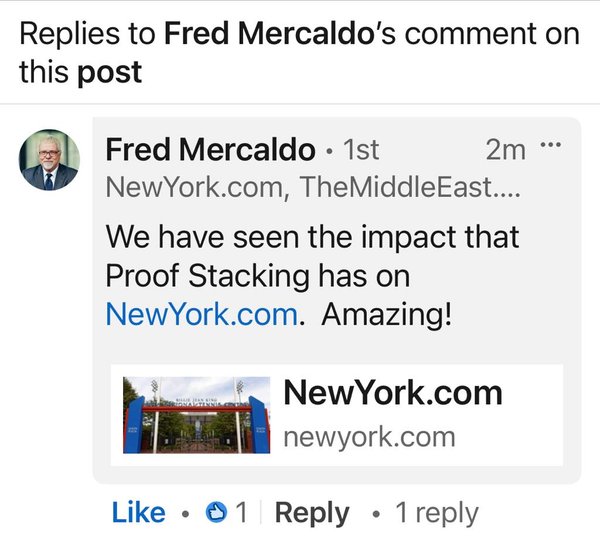Click the blue NewYork.com link in comment
Image resolution: width=600 pixels, height=549 pixels.
pyautogui.click(x=201, y=314)
